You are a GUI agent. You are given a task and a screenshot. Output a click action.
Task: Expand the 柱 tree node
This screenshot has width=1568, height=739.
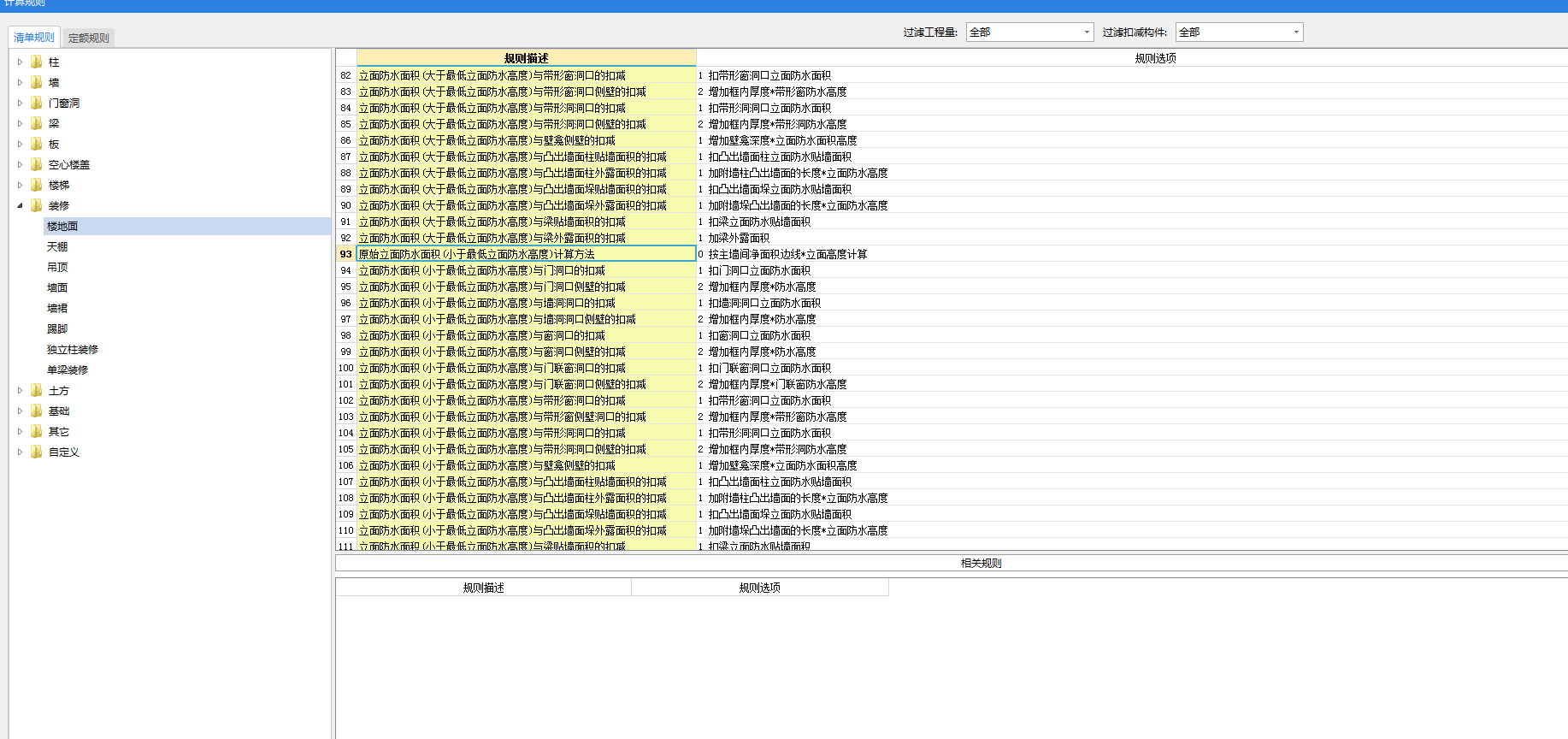pyautogui.click(x=20, y=62)
